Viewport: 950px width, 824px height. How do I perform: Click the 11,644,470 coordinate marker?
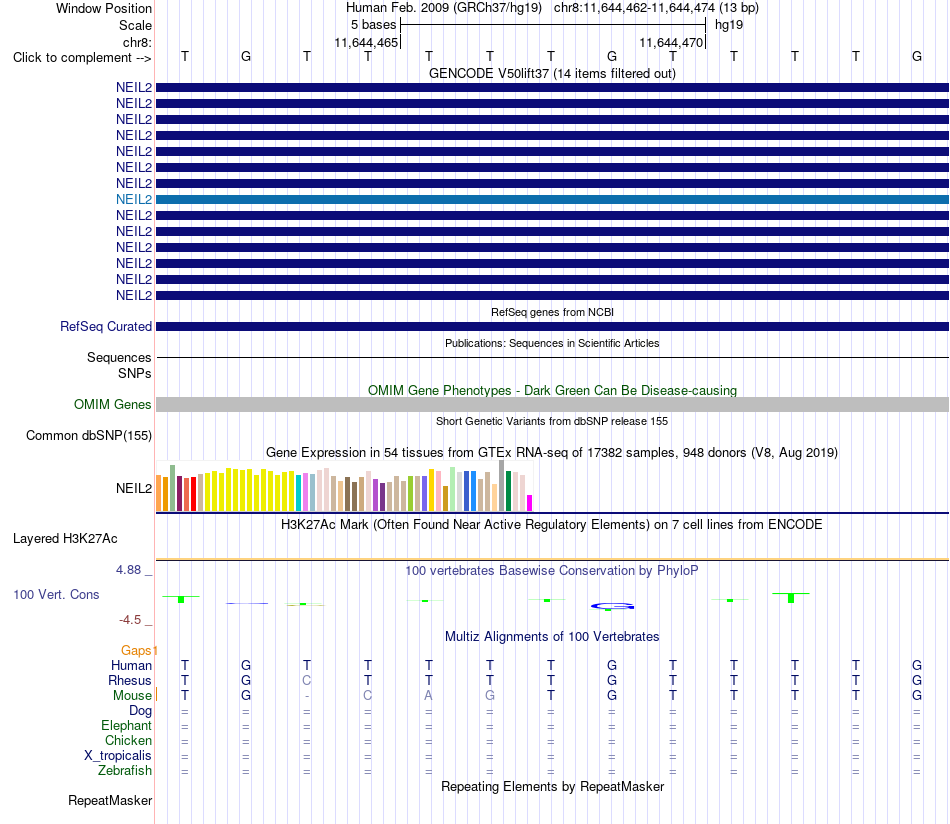coord(671,42)
